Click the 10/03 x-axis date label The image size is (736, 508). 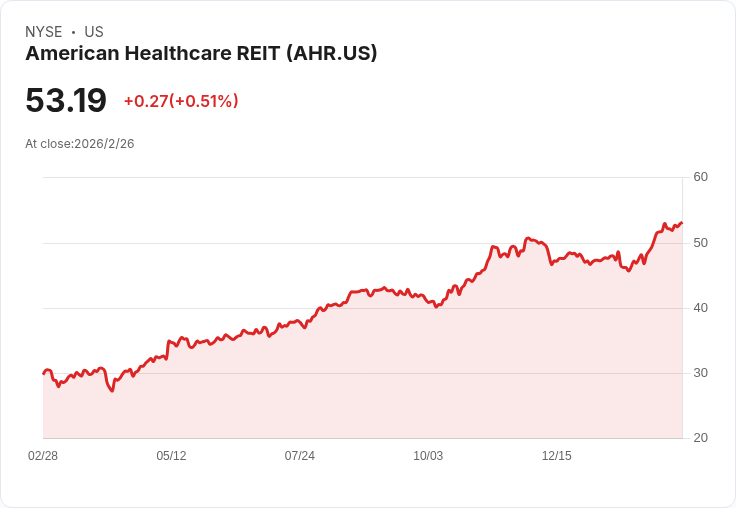point(428,455)
